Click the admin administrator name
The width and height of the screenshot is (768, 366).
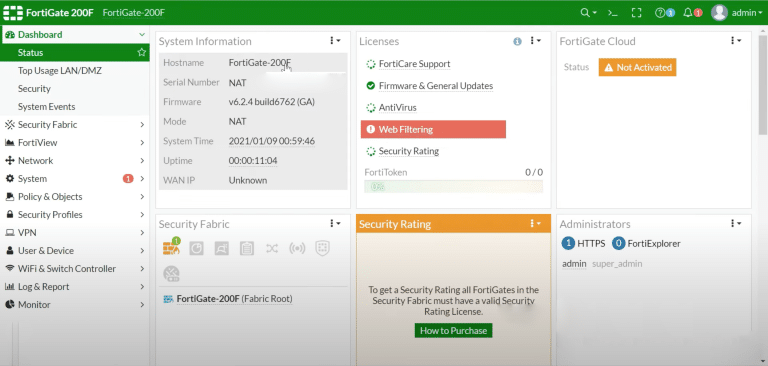pyautogui.click(x=574, y=264)
